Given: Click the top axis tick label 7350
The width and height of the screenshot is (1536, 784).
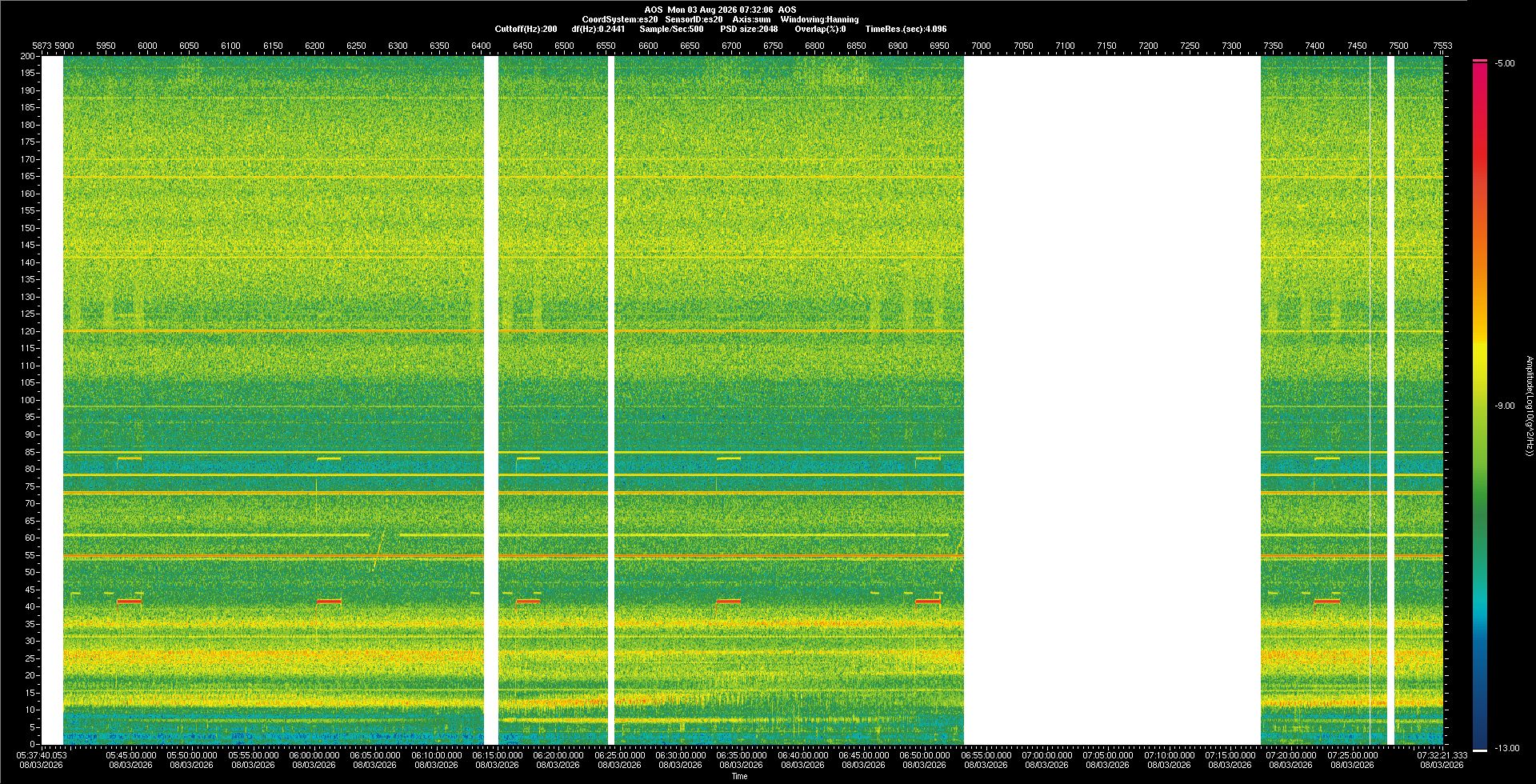Looking at the screenshot, I should tap(1273, 46).
